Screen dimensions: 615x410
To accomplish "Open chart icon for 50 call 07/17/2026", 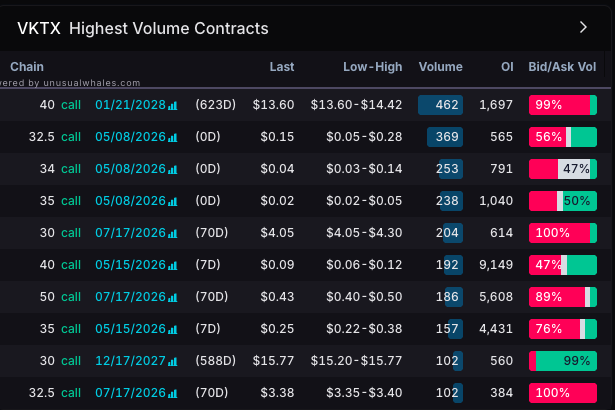I will 173,297.
